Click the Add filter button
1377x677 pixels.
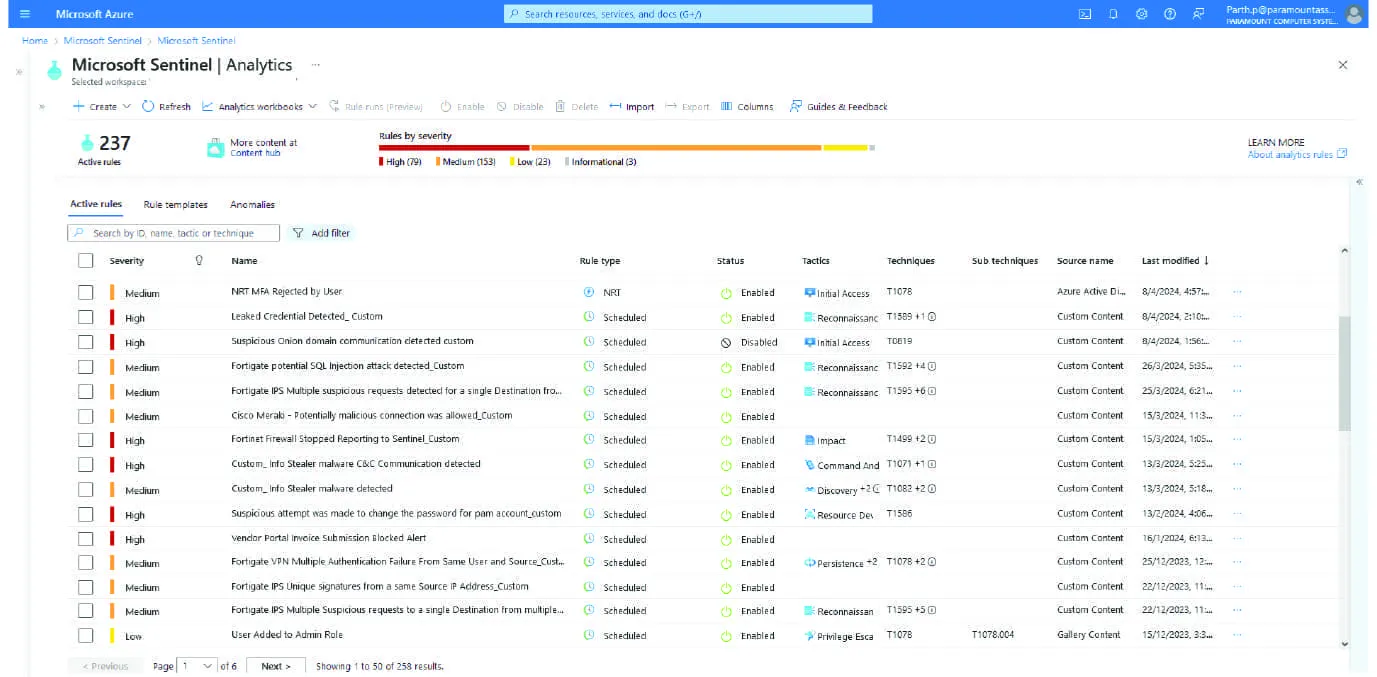[321, 233]
